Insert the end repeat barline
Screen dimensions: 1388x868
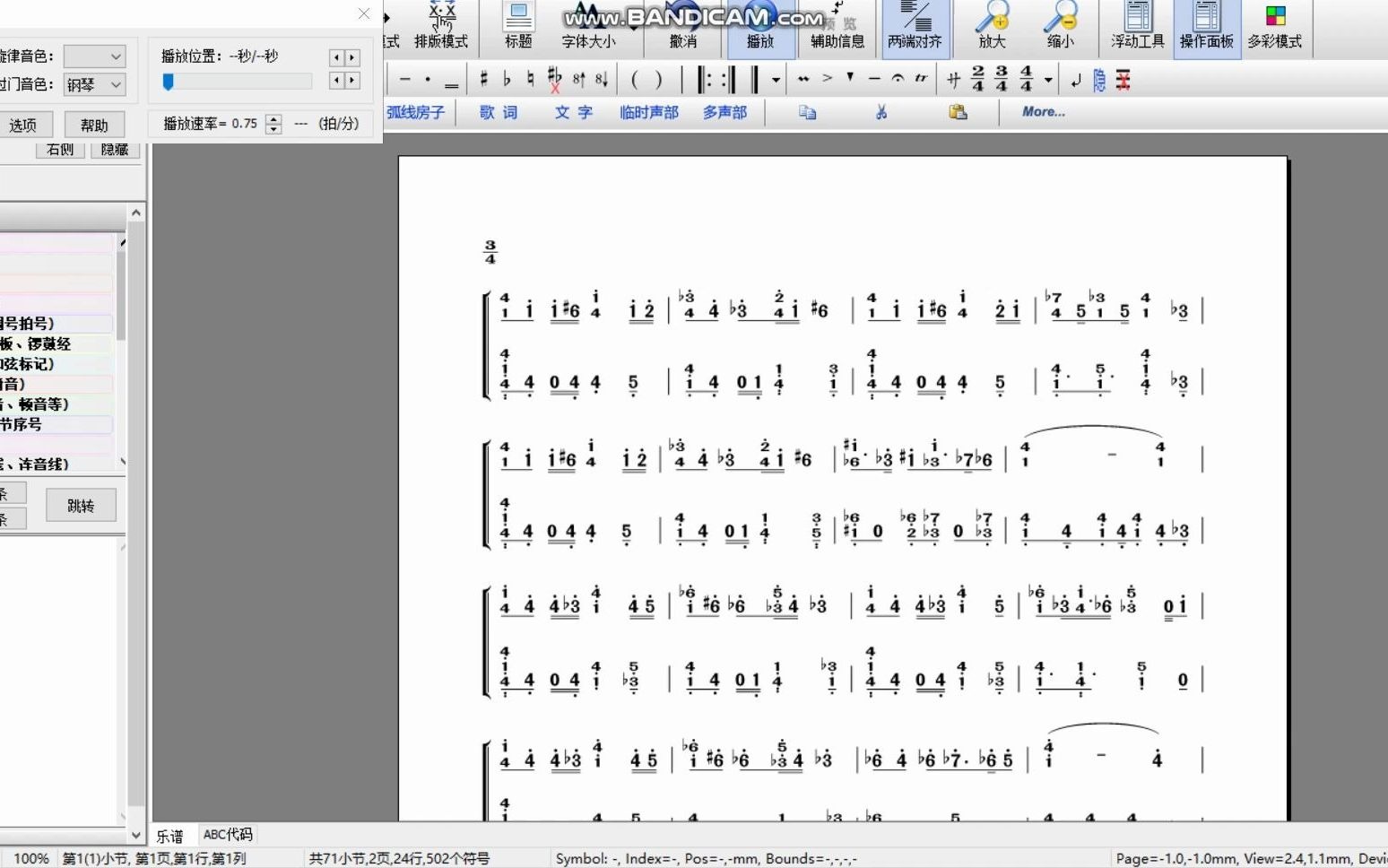[729, 80]
